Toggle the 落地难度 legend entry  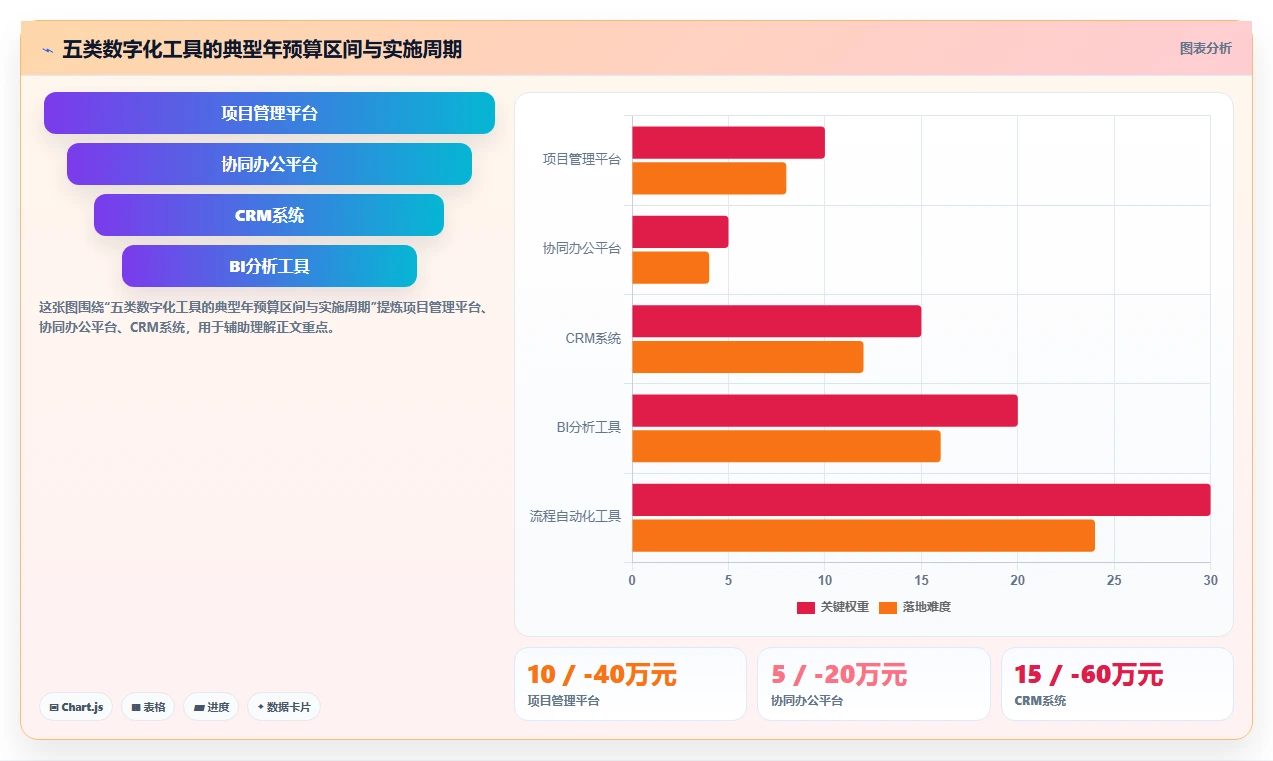pyautogui.click(x=915, y=607)
